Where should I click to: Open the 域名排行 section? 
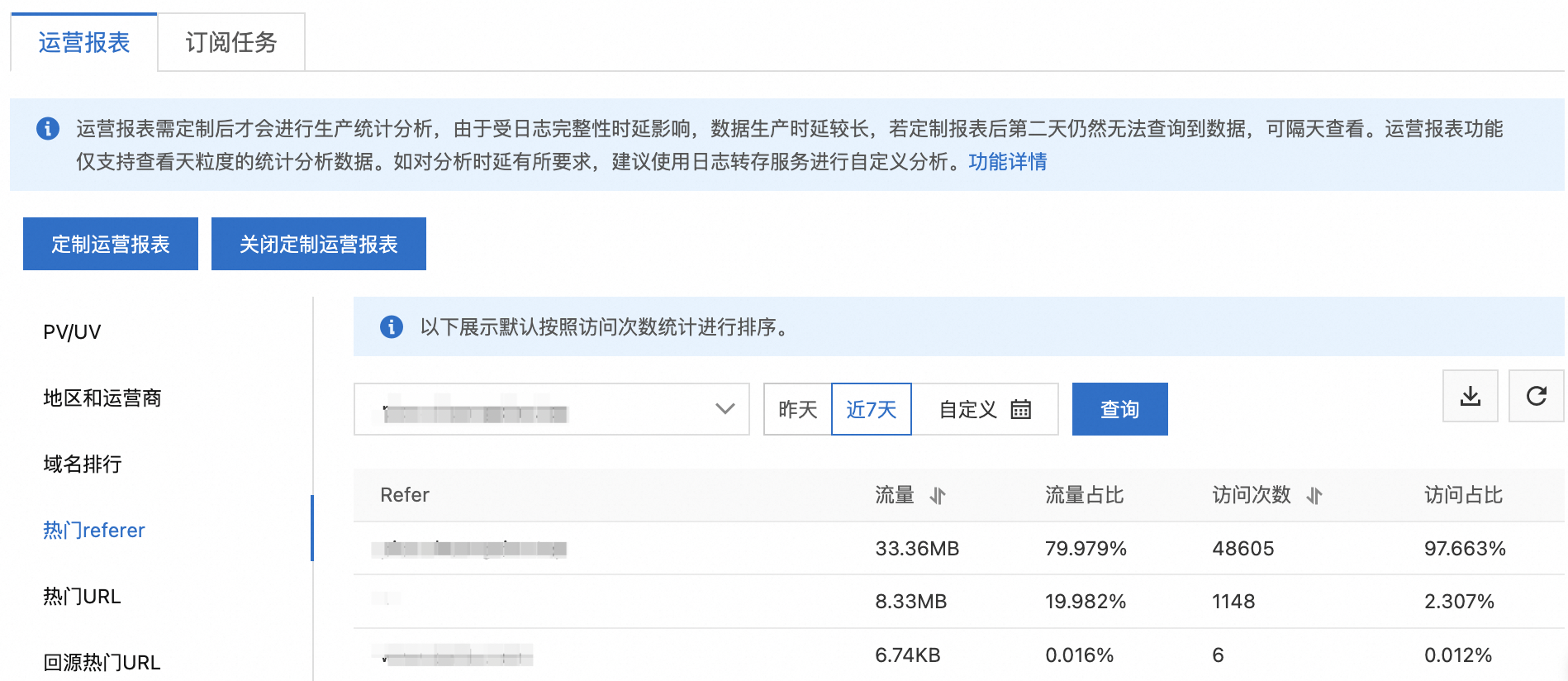click(x=83, y=464)
